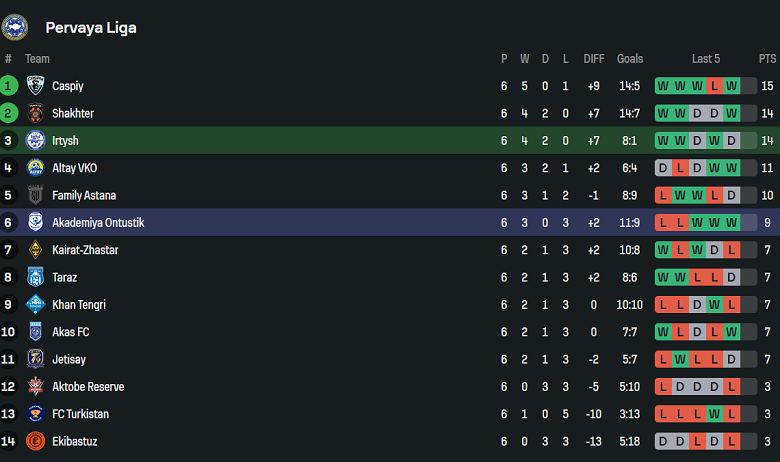Click the Khan Tengri team badge
780x462 pixels.
35,304
